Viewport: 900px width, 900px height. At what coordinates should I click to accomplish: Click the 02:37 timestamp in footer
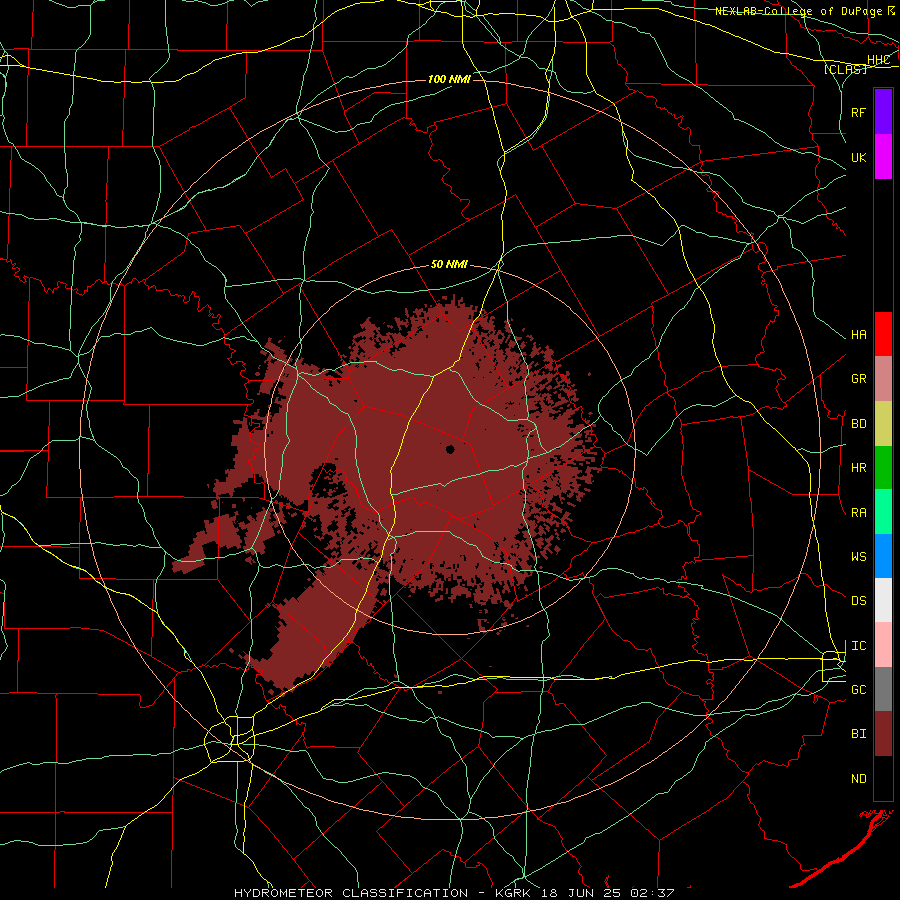[x=653, y=893]
